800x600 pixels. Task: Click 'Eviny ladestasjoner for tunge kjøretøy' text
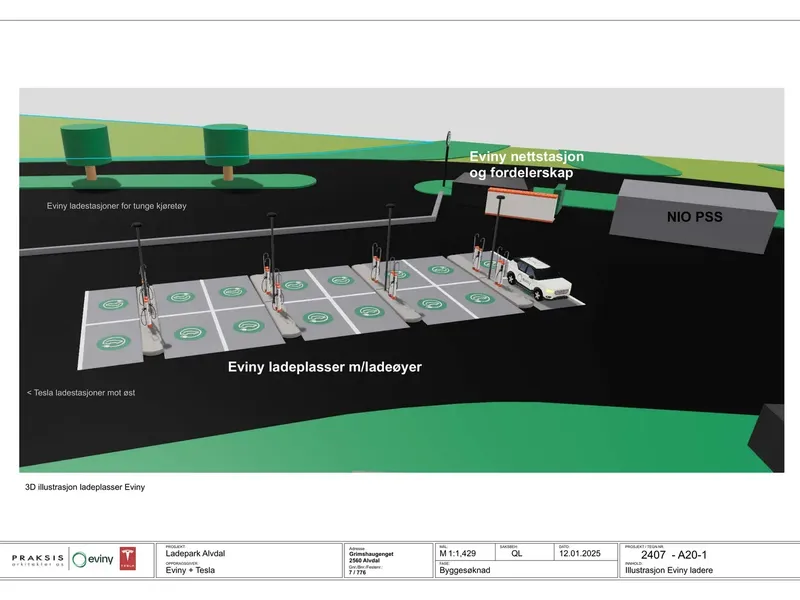click(x=116, y=206)
